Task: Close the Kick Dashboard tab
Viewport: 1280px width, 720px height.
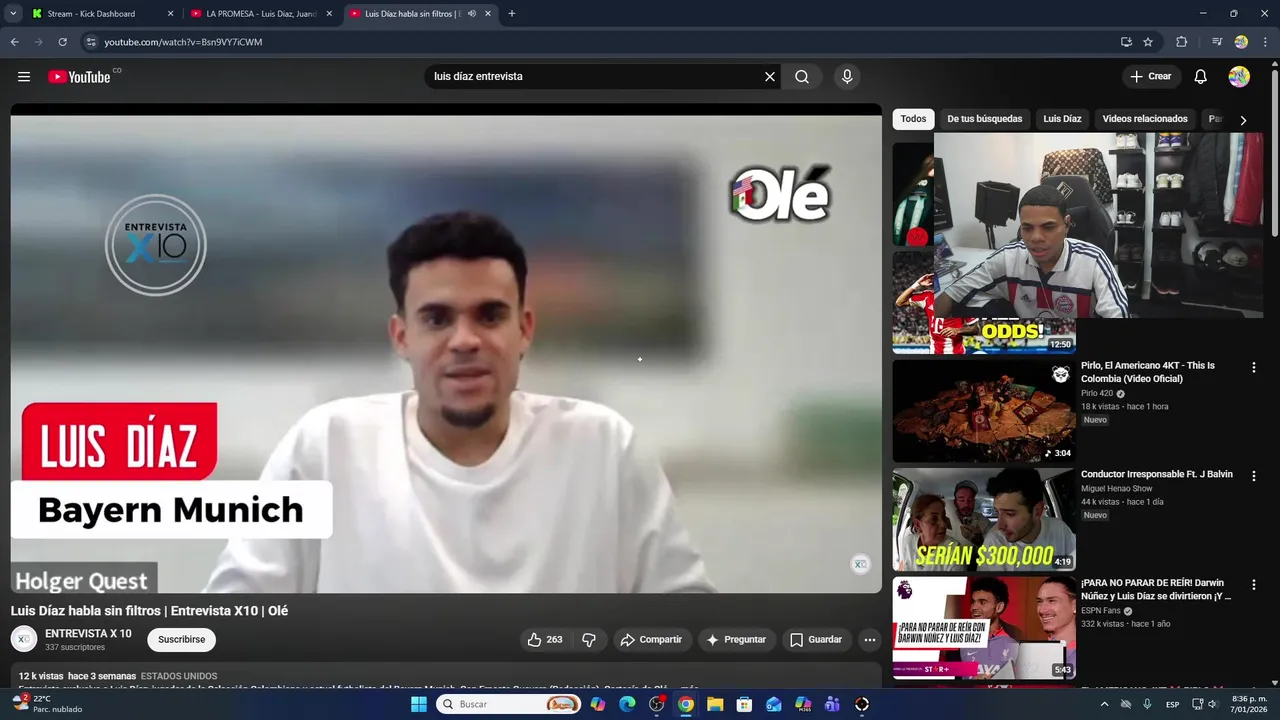Action: coord(170,14)
